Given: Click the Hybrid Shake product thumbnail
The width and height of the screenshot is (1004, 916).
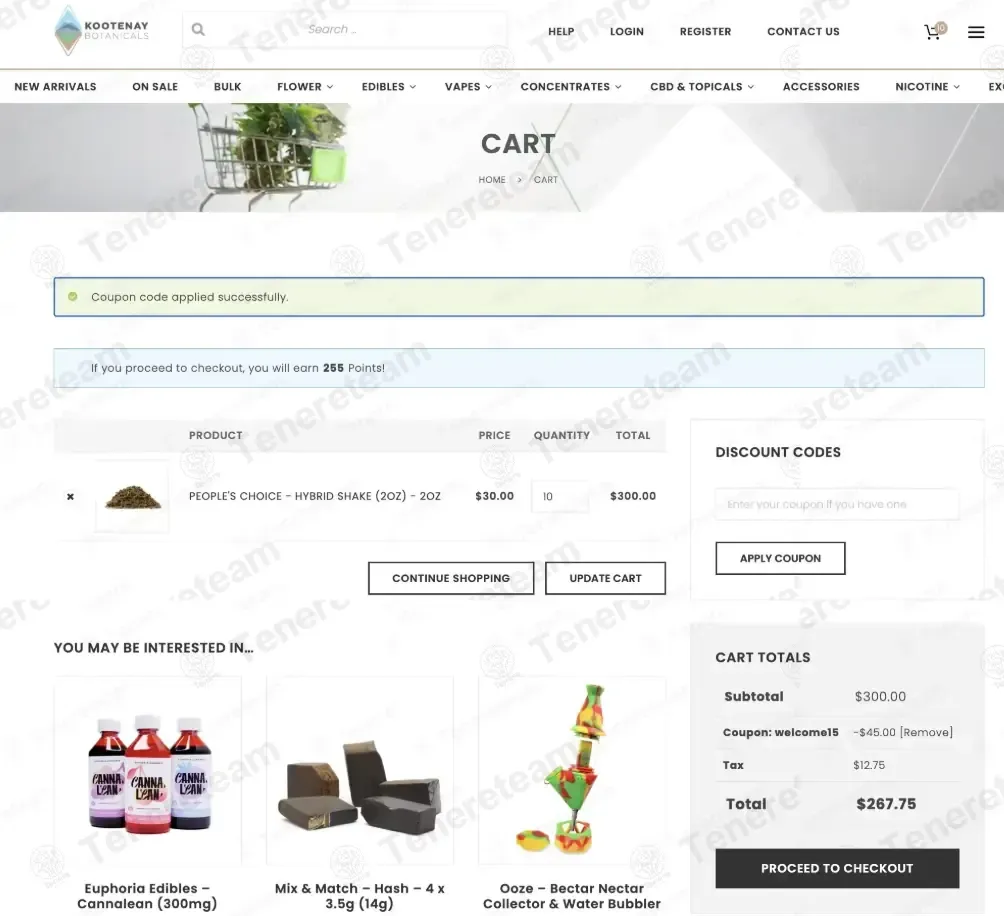Looking at the screenshot, I should point(133,496).
